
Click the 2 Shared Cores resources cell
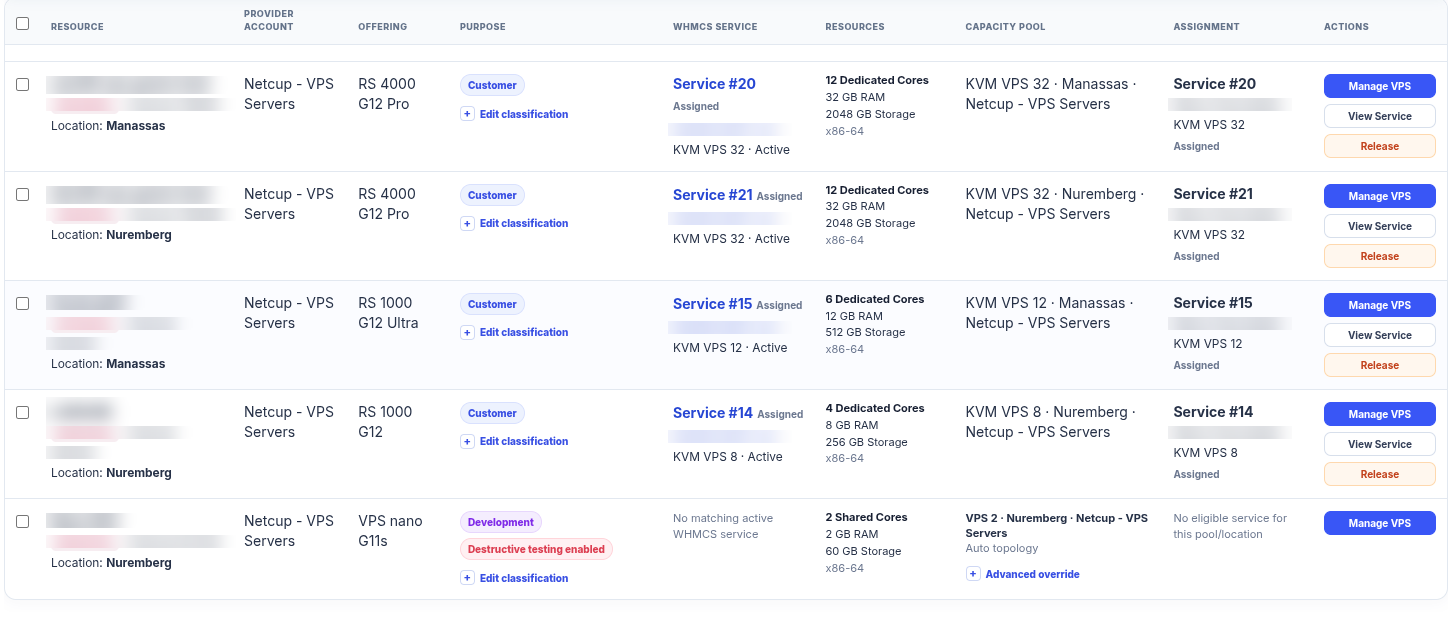pyautogui.click(x=866, y=542)
